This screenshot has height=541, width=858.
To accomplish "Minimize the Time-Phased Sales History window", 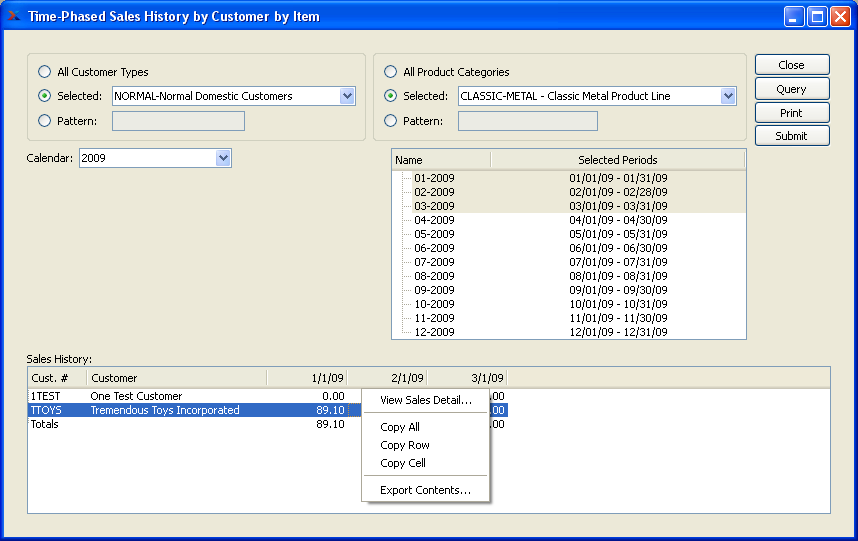I will click(794, 17).
